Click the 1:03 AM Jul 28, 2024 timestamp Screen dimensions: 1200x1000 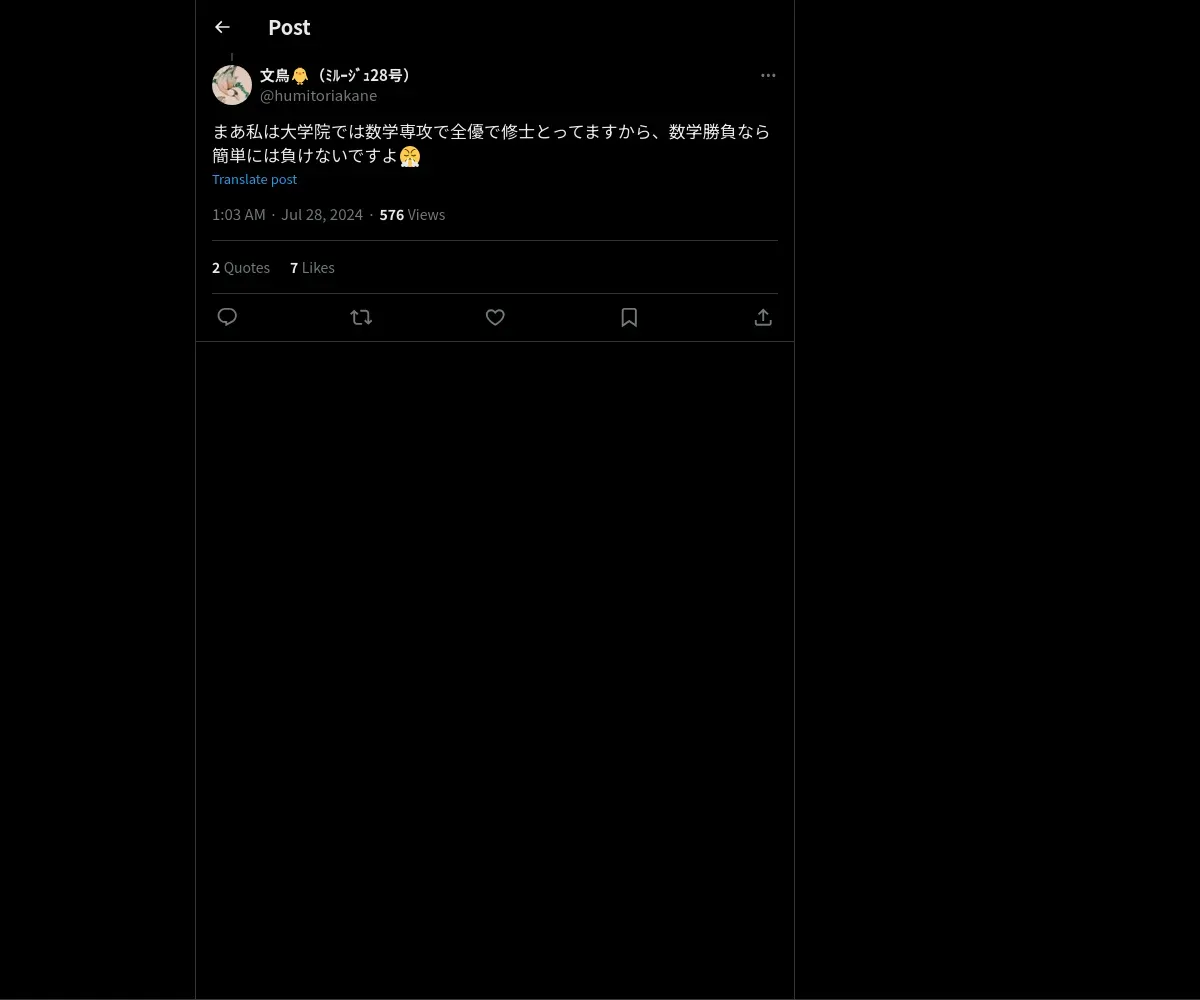tap(287, 215)
